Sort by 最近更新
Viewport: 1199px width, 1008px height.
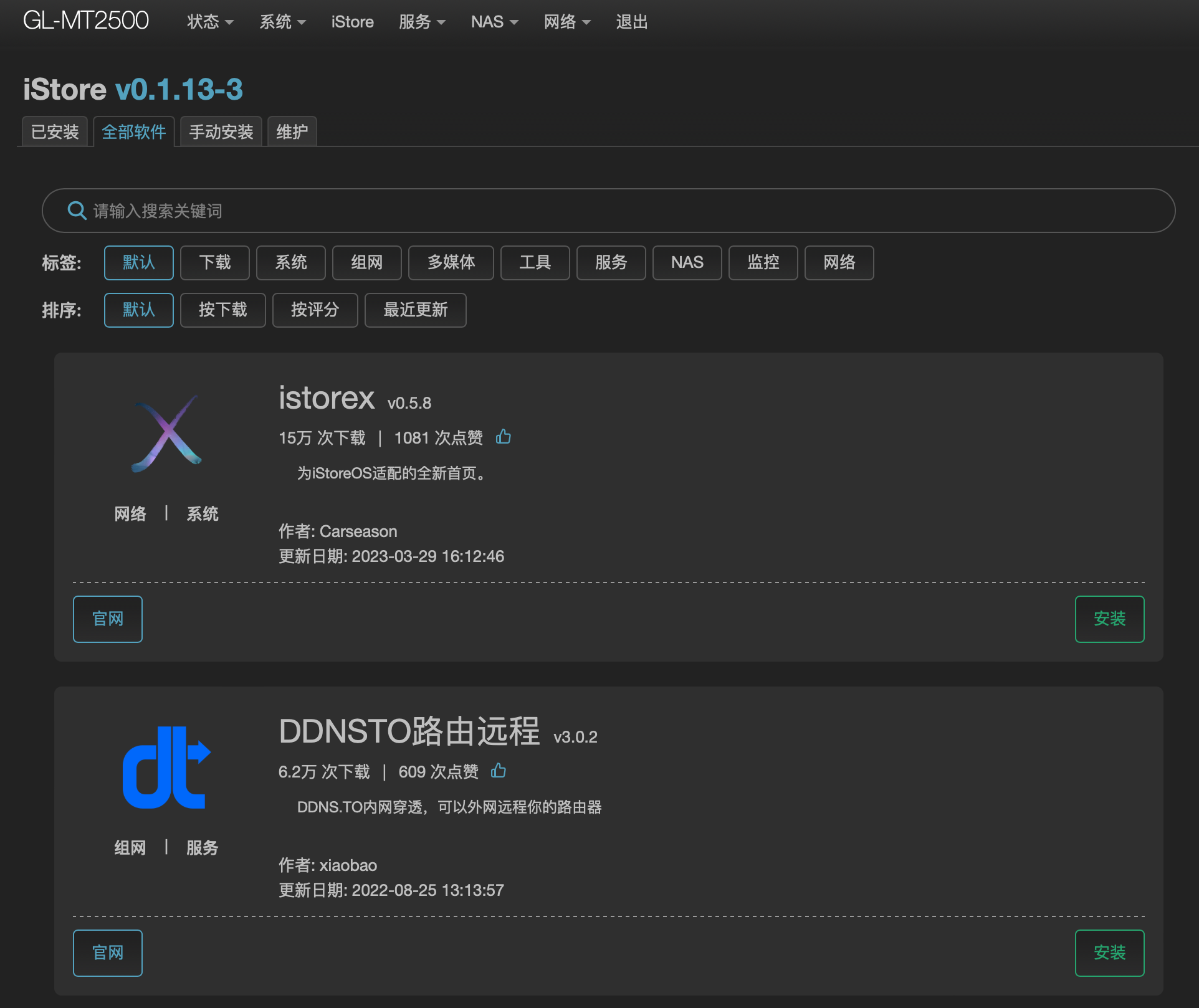pyautogui.click(x=415, y=310)
